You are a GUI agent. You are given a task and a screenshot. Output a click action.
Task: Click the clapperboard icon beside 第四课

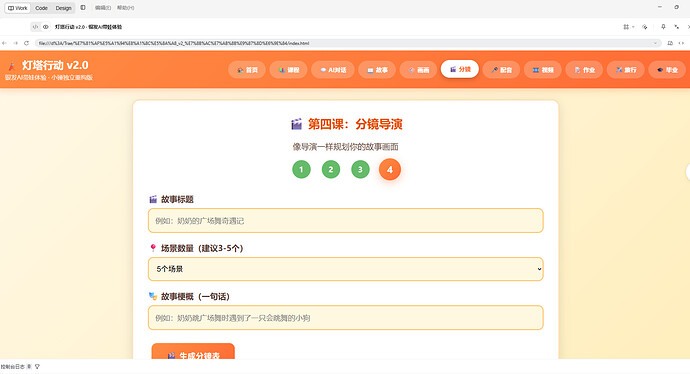pos(297,124)
